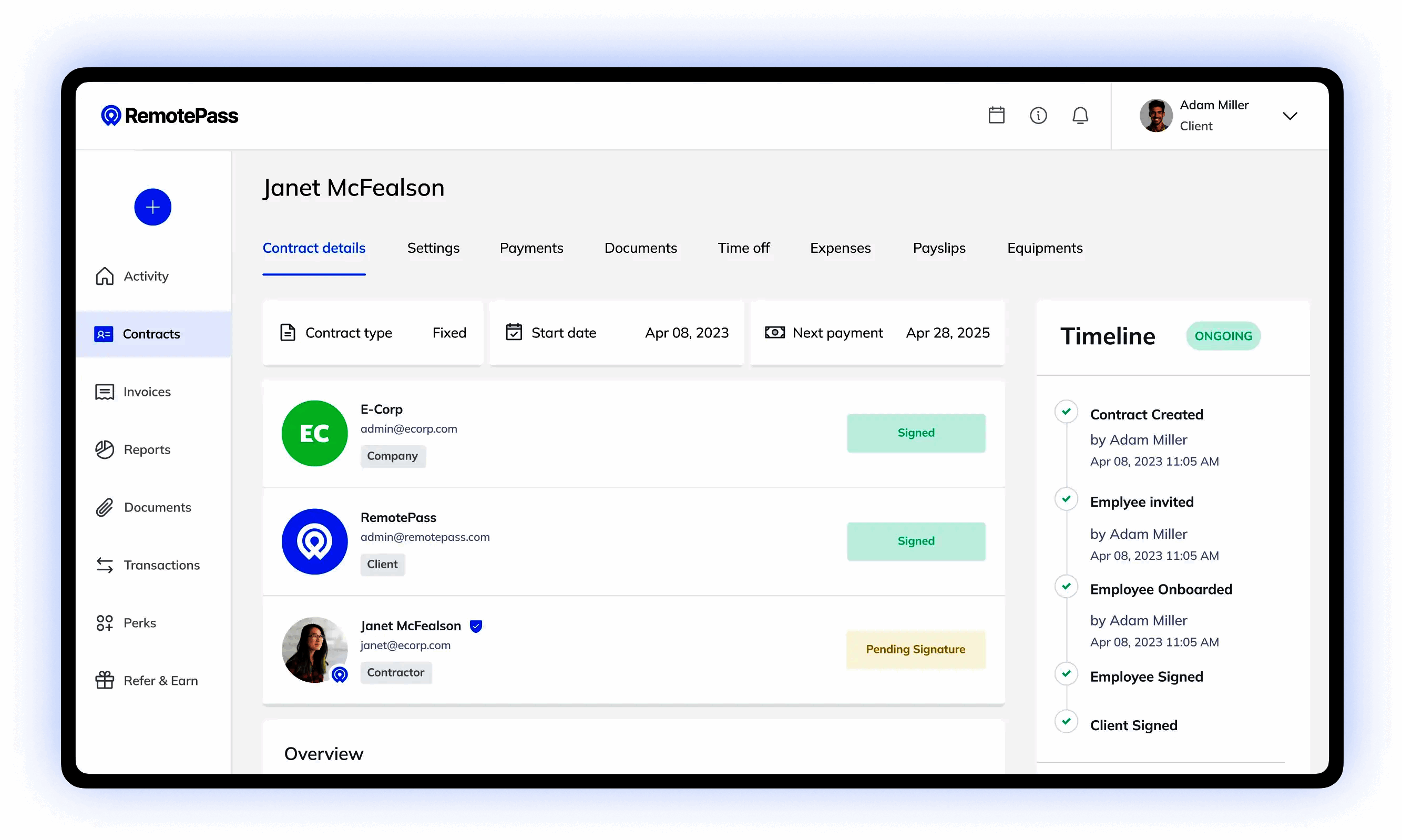Go to the Reports sidebar item
Screen dimensions: 1402x840
tap(147, 450)
